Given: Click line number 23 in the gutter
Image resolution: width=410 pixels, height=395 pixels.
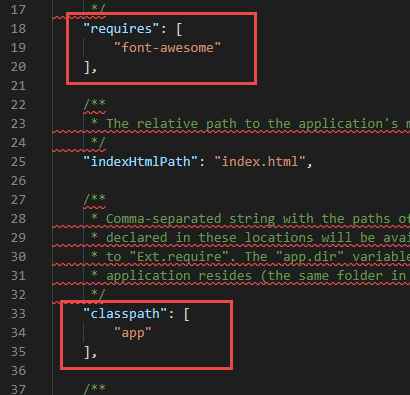Looking at the screenshot, I should tap(18, 124).
